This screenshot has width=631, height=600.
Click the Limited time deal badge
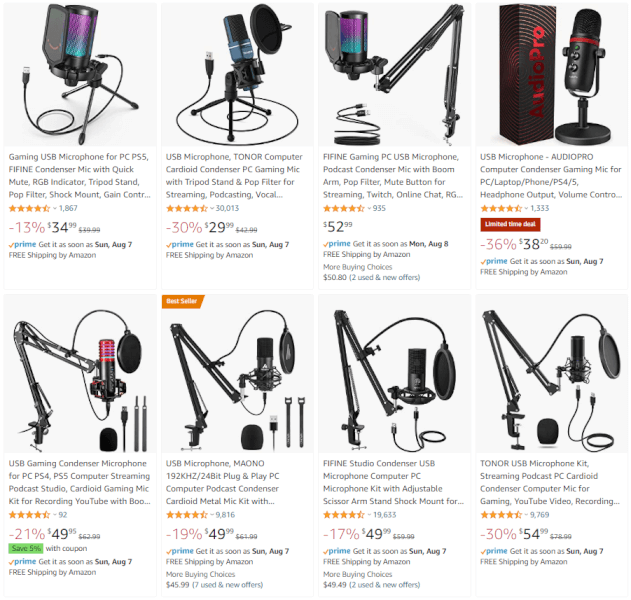(x=510, y=224)
